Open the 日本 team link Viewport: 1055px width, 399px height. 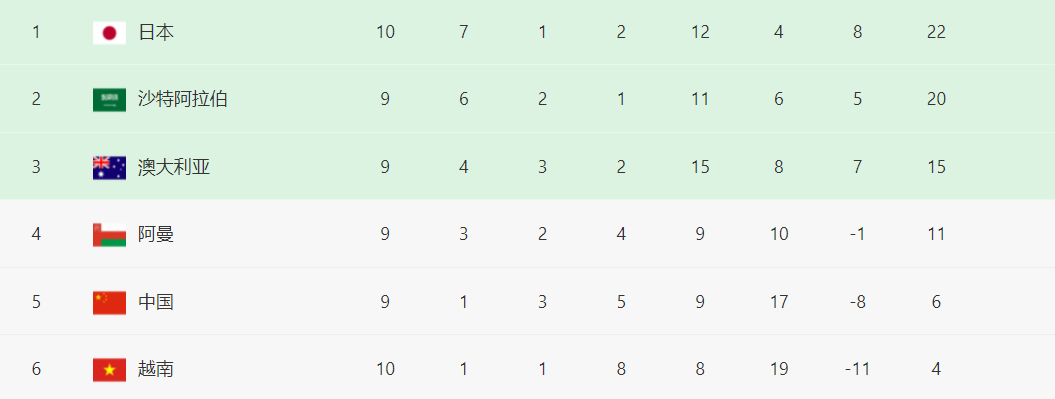156,32
